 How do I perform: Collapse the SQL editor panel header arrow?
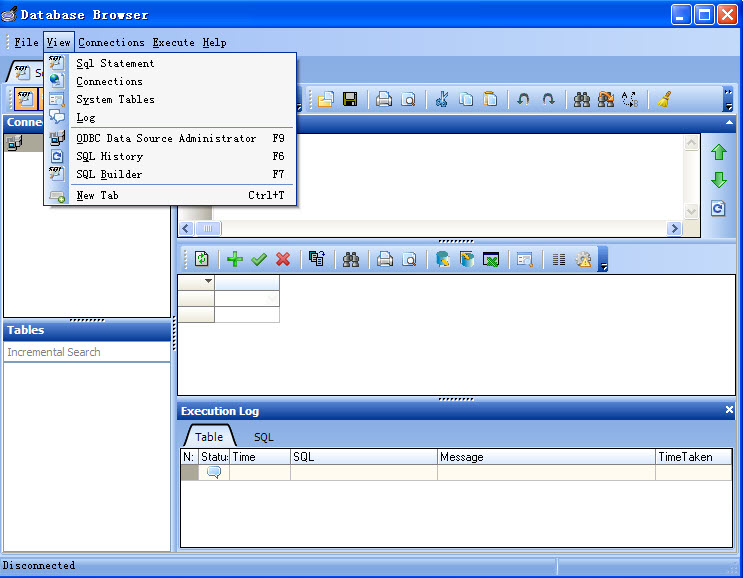[728, 123]
